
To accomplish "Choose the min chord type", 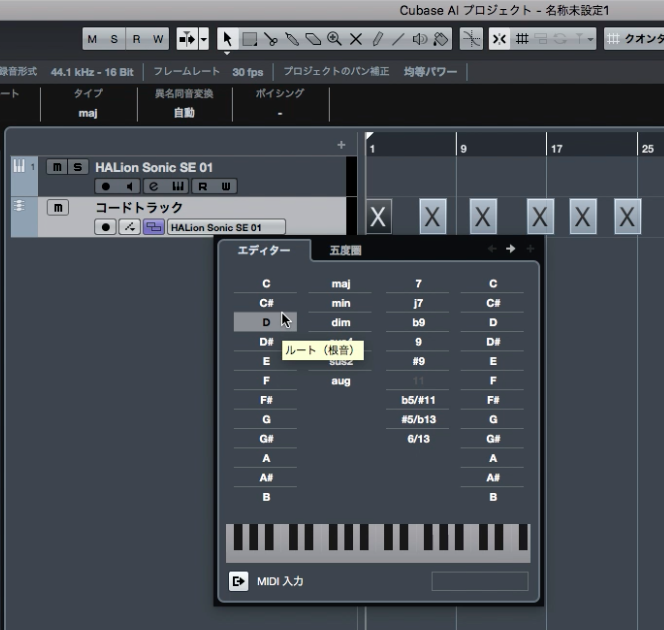I will coord(340,303).
